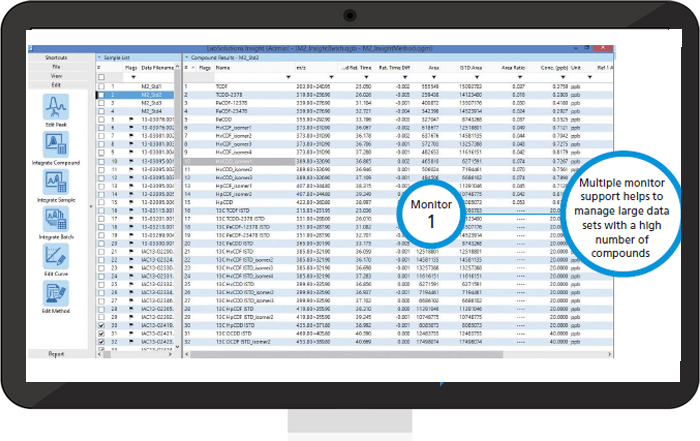Click the flag icon on sample row 5
Viewport: 700px width, 441px height.
coord(131,119)
